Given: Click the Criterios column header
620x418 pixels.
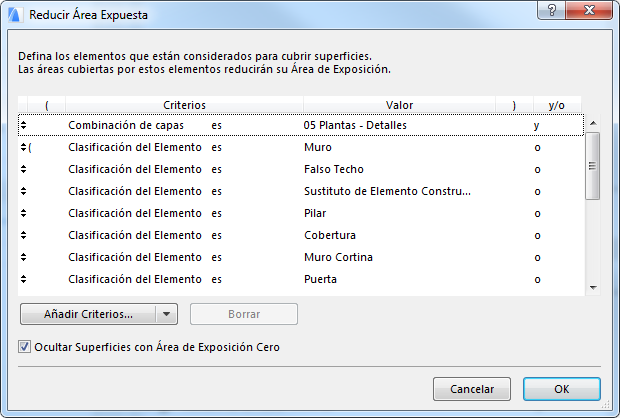Looking at the screenshot, I should 184,105.
